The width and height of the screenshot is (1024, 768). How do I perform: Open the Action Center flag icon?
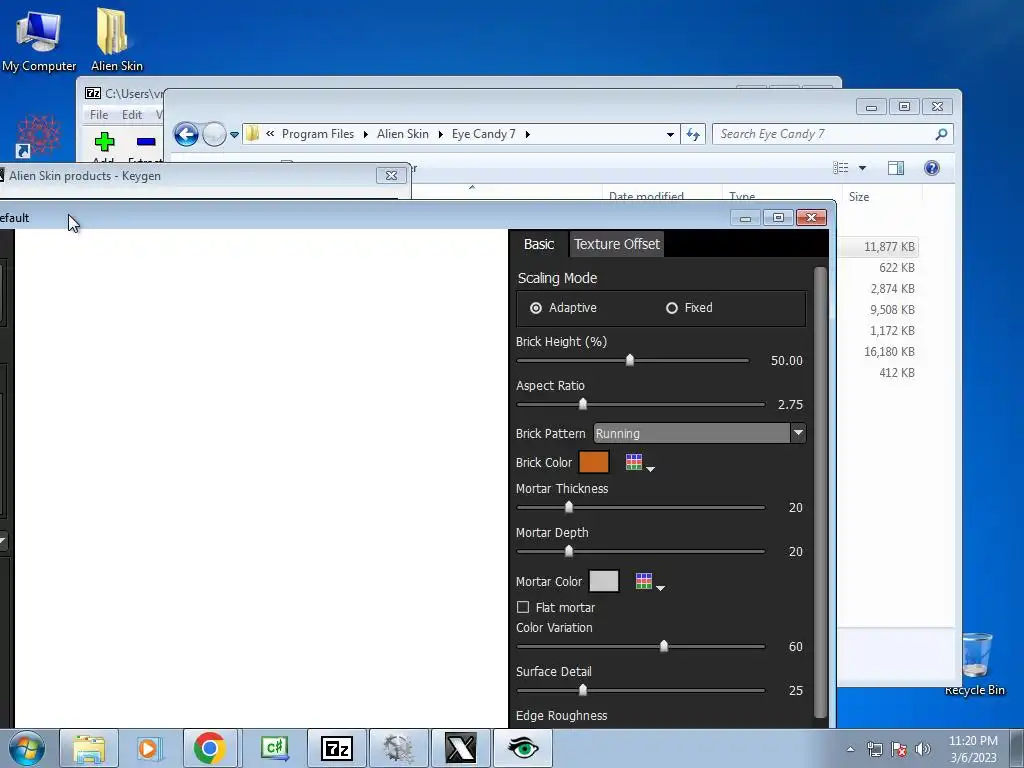pyautogui.click(x=899, y=749)
